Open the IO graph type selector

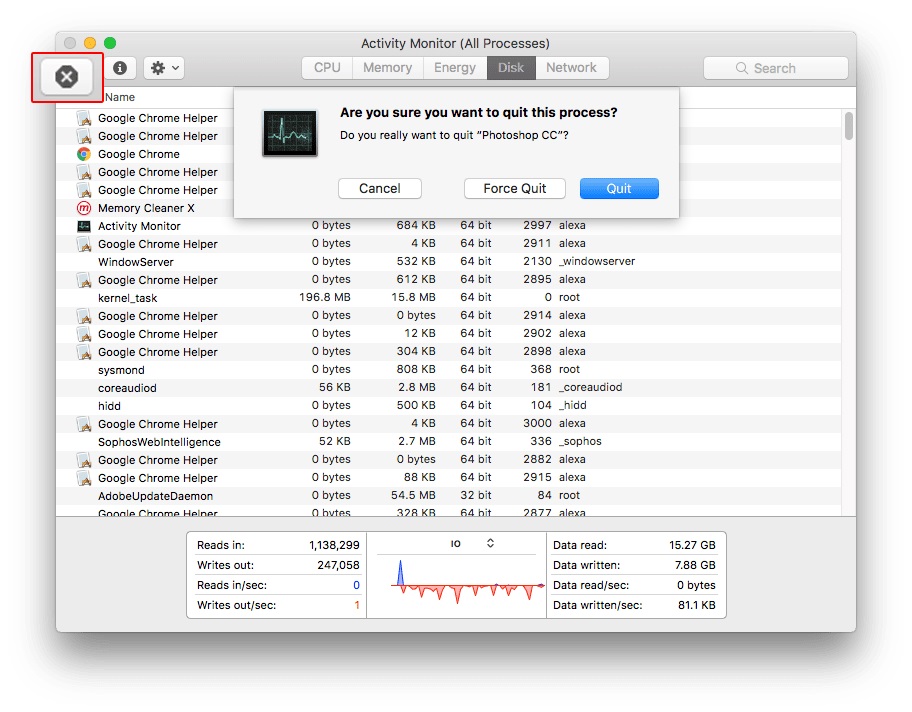pos(472,543)
